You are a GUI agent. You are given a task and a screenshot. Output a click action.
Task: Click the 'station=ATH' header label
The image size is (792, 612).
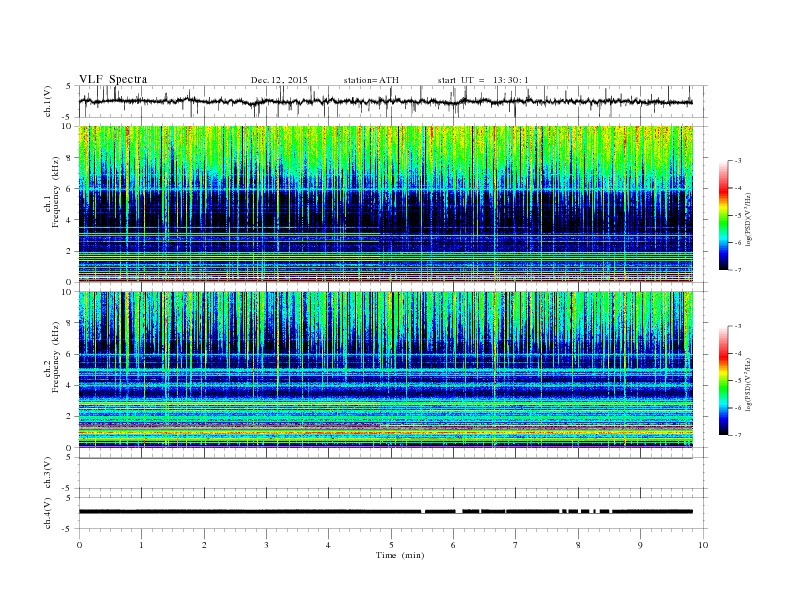pyautogui.click(x=371, y=80)
